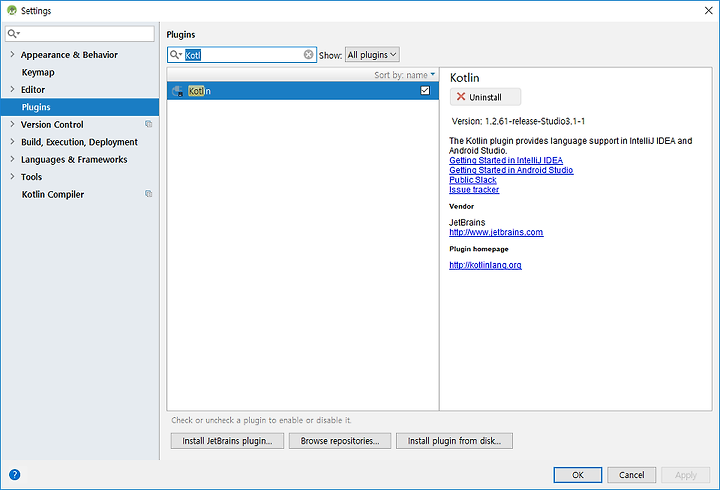Click the settings search input field
720x490 pixels.
[x=80, y=34]
